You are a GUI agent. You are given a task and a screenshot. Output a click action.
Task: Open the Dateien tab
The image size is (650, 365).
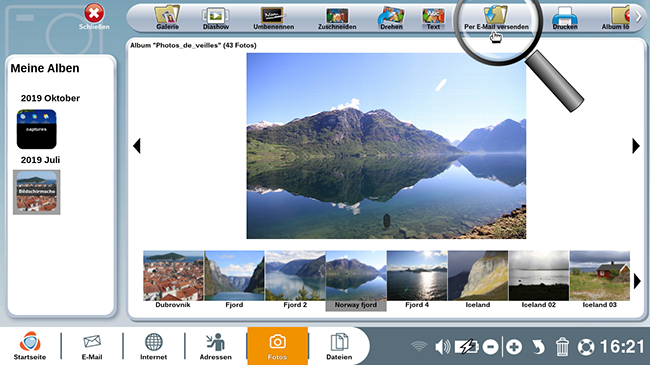coord(339,346)
